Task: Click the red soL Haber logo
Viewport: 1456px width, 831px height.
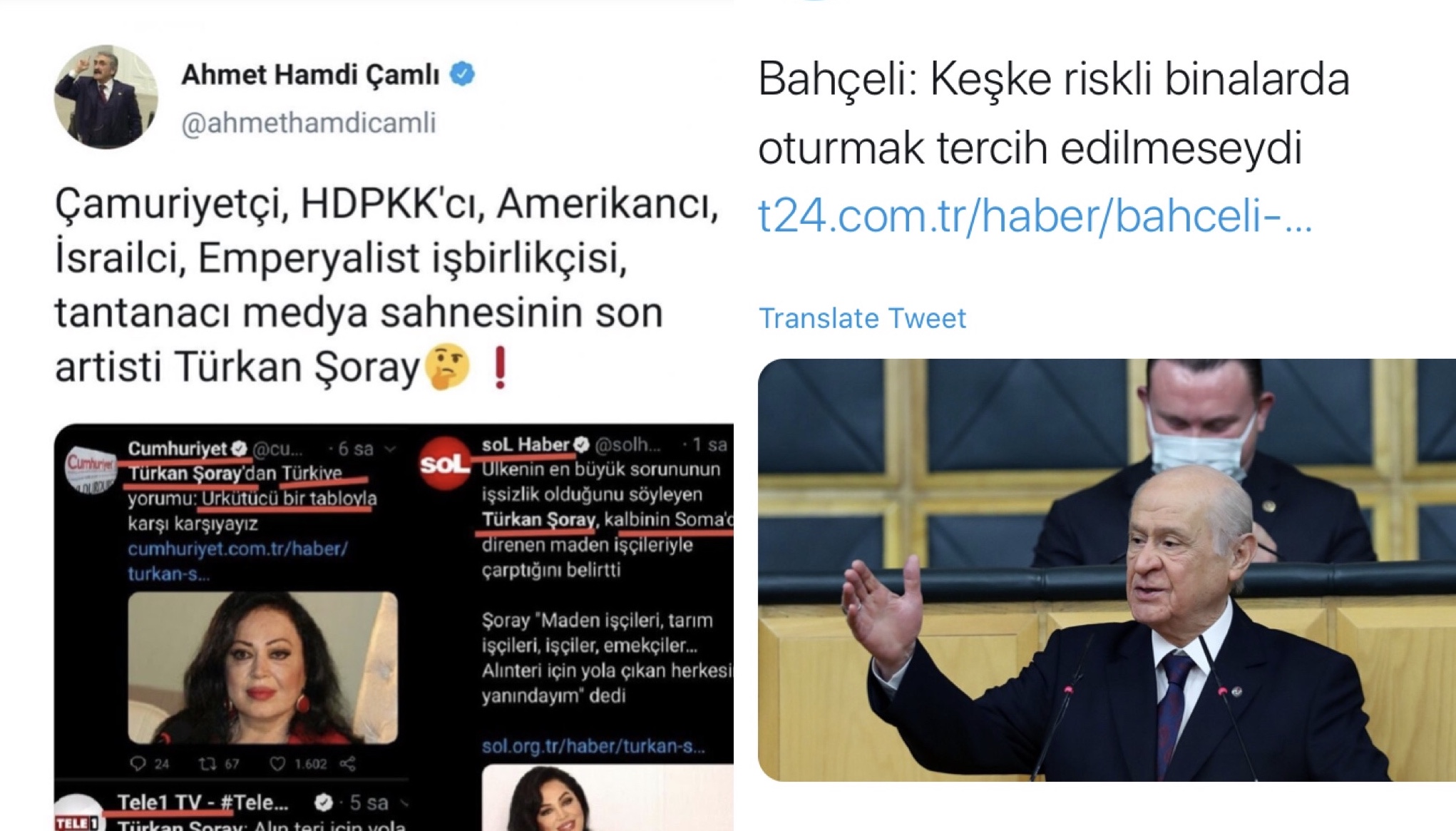Action: 445,464
